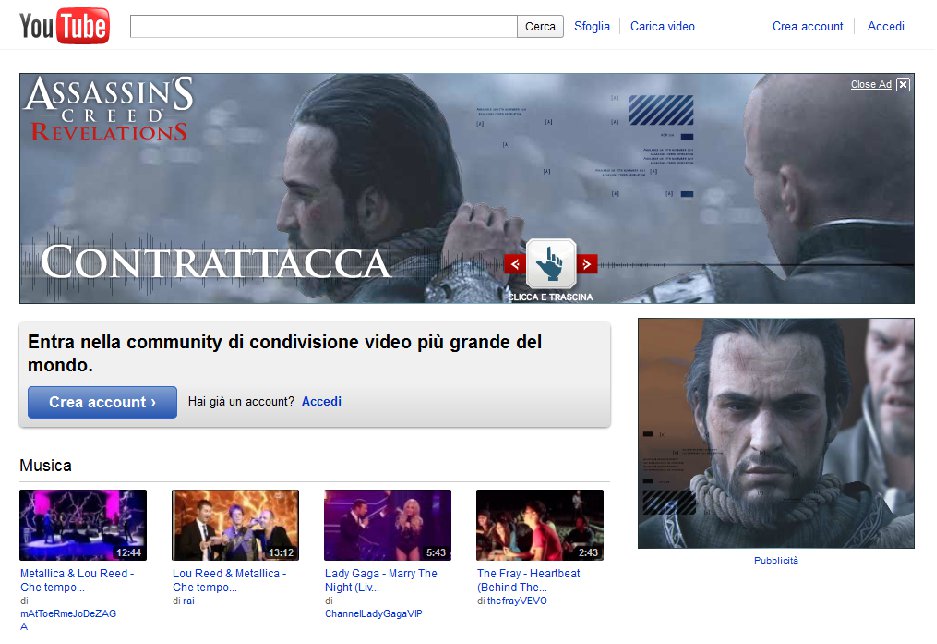Open the Carica video link
This screenshot has width=937, height=644.
click(662, 26)
